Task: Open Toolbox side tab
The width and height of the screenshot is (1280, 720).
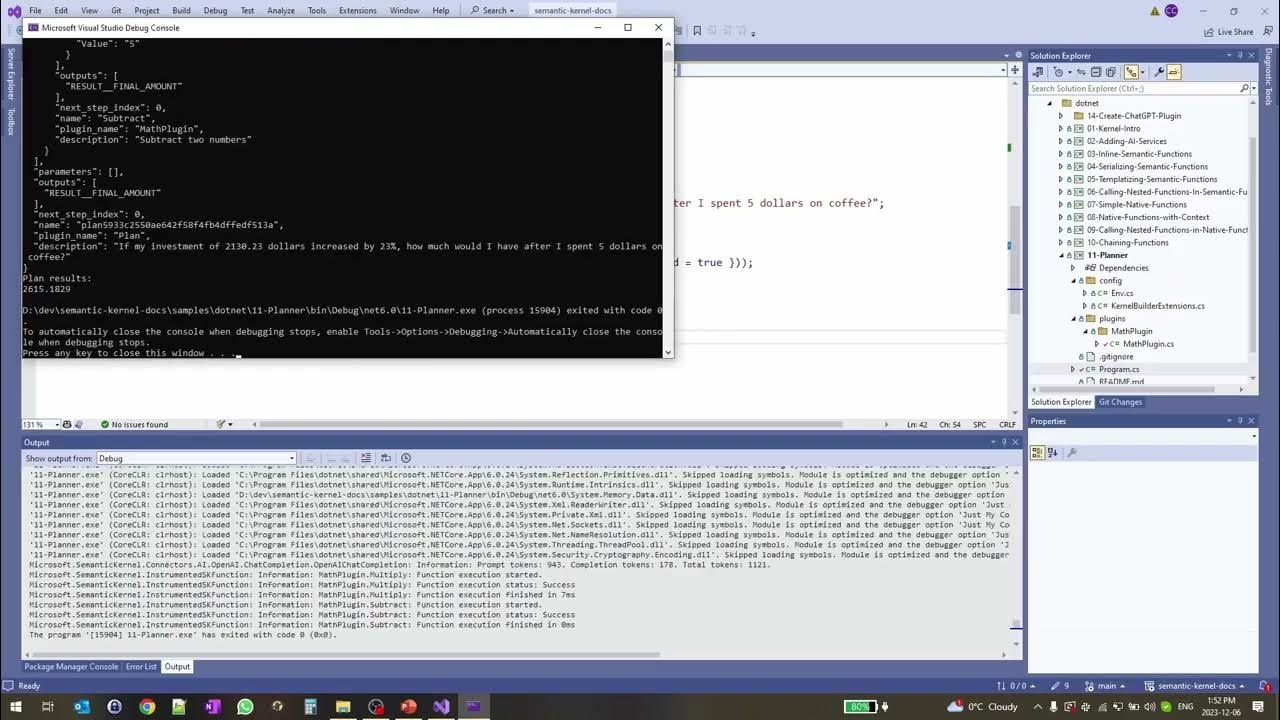Action: tap(11, 121)
